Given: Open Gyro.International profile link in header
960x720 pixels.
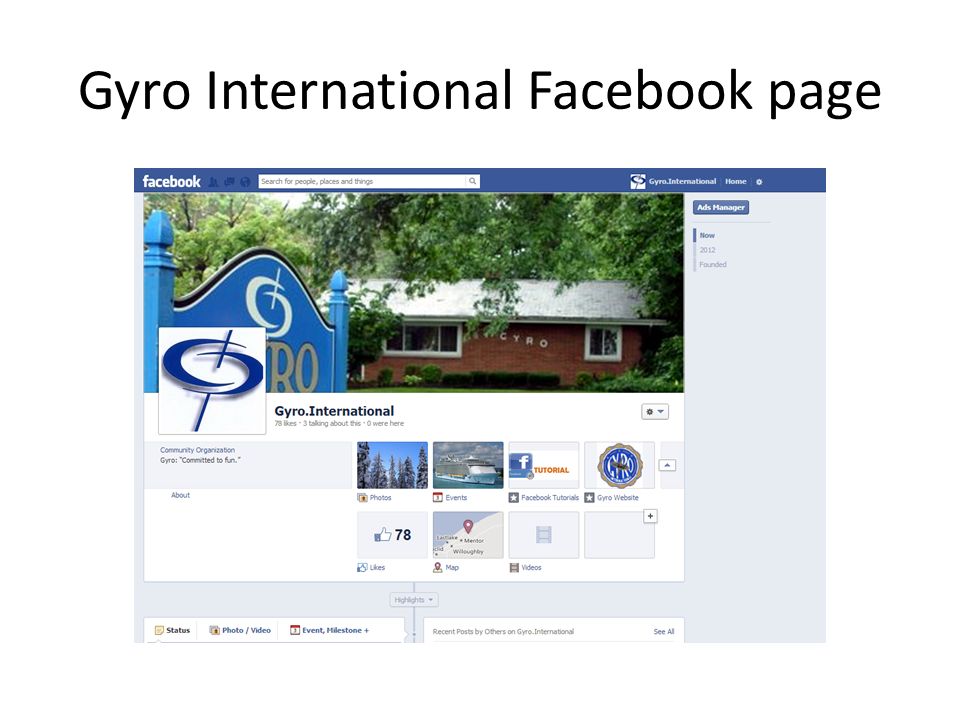Looking at the screenshot, I should point(682,181).
